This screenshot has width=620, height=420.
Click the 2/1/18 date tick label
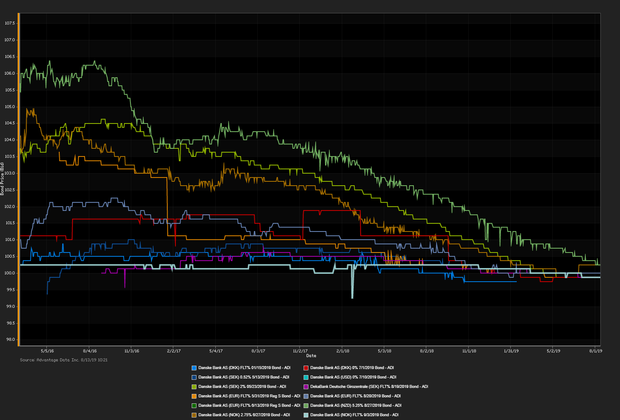point(343,351)
